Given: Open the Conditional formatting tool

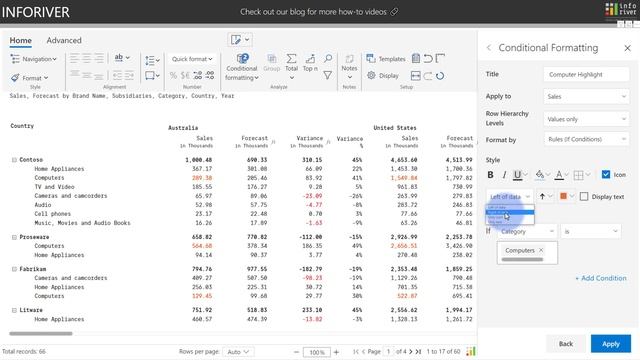Looking at the screenshot, I should pyautogui.click(x=242, y=67).
